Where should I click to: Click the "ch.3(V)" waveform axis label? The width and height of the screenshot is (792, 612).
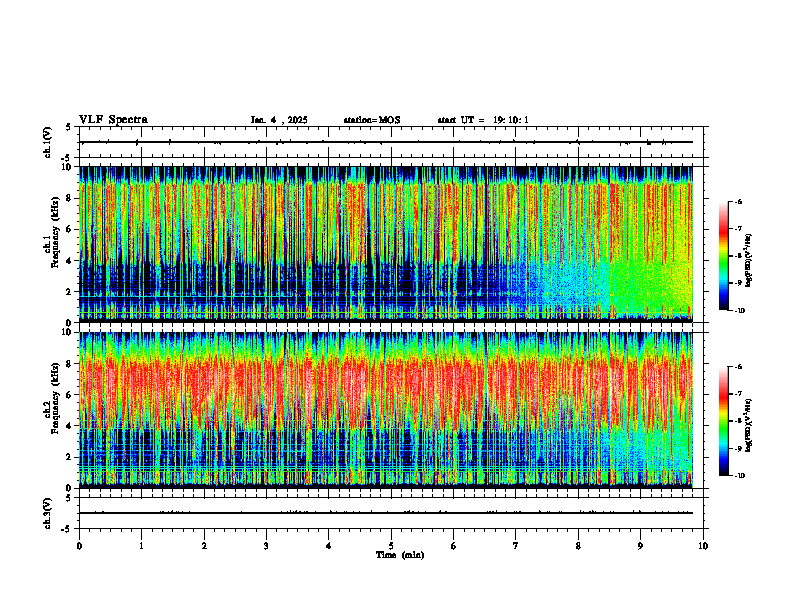[47, 513]
